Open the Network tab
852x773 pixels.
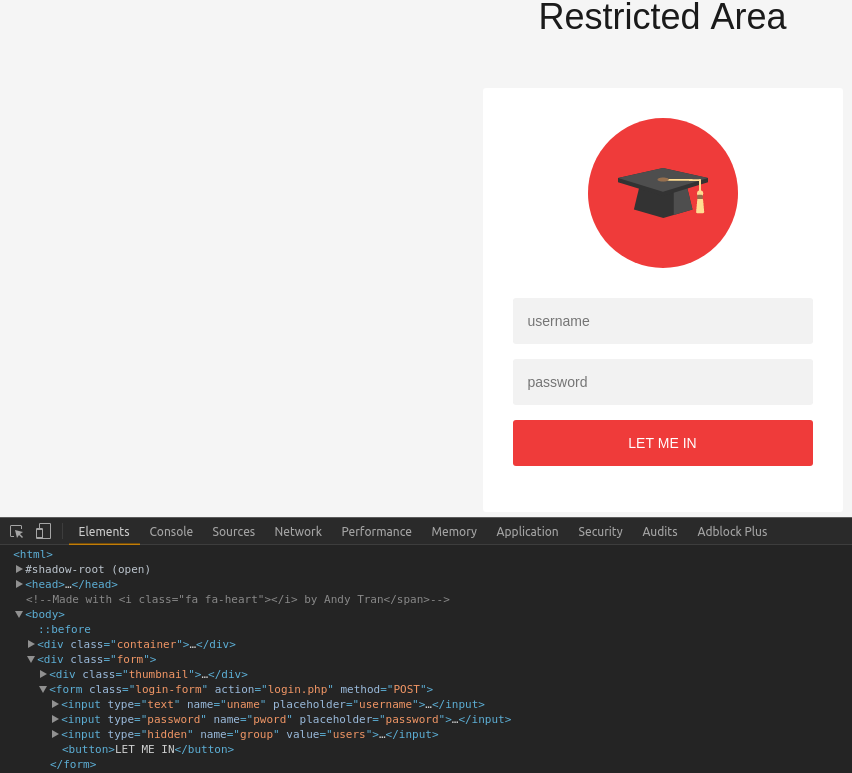pyautogui.click(x=298, y=532)
